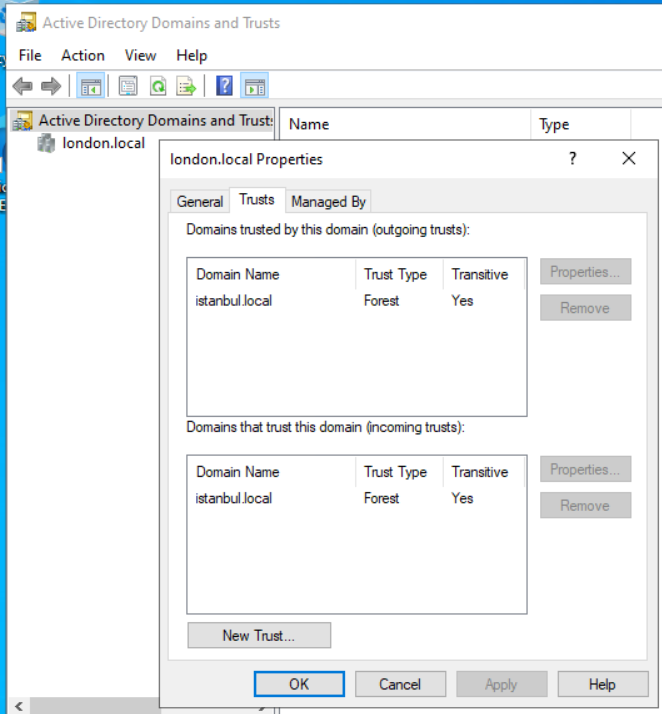Open the Action menu
Viewport: 662px width, 714px height.
pos(83,55)
